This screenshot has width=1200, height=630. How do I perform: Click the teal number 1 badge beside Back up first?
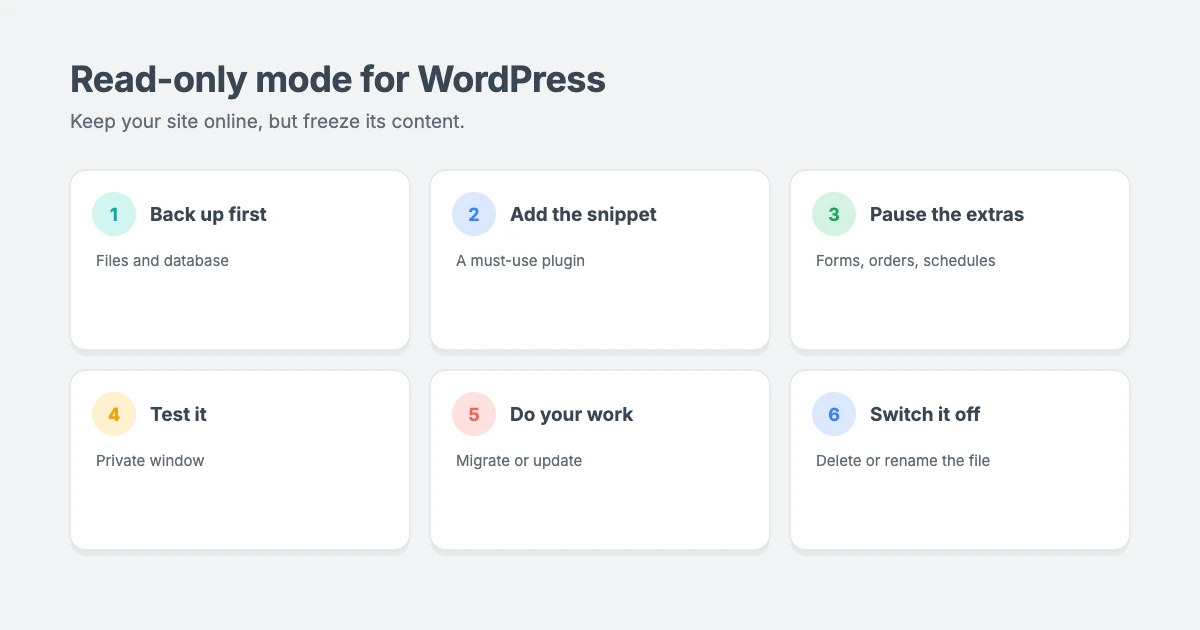click(x=114, y=214)
